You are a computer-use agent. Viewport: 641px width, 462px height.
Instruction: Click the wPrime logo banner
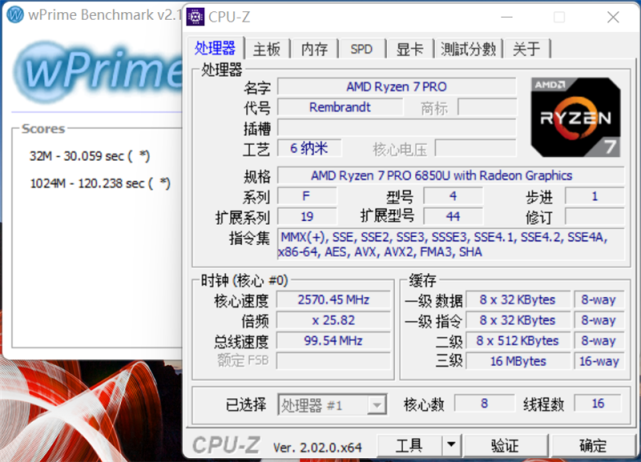point(99,72)
